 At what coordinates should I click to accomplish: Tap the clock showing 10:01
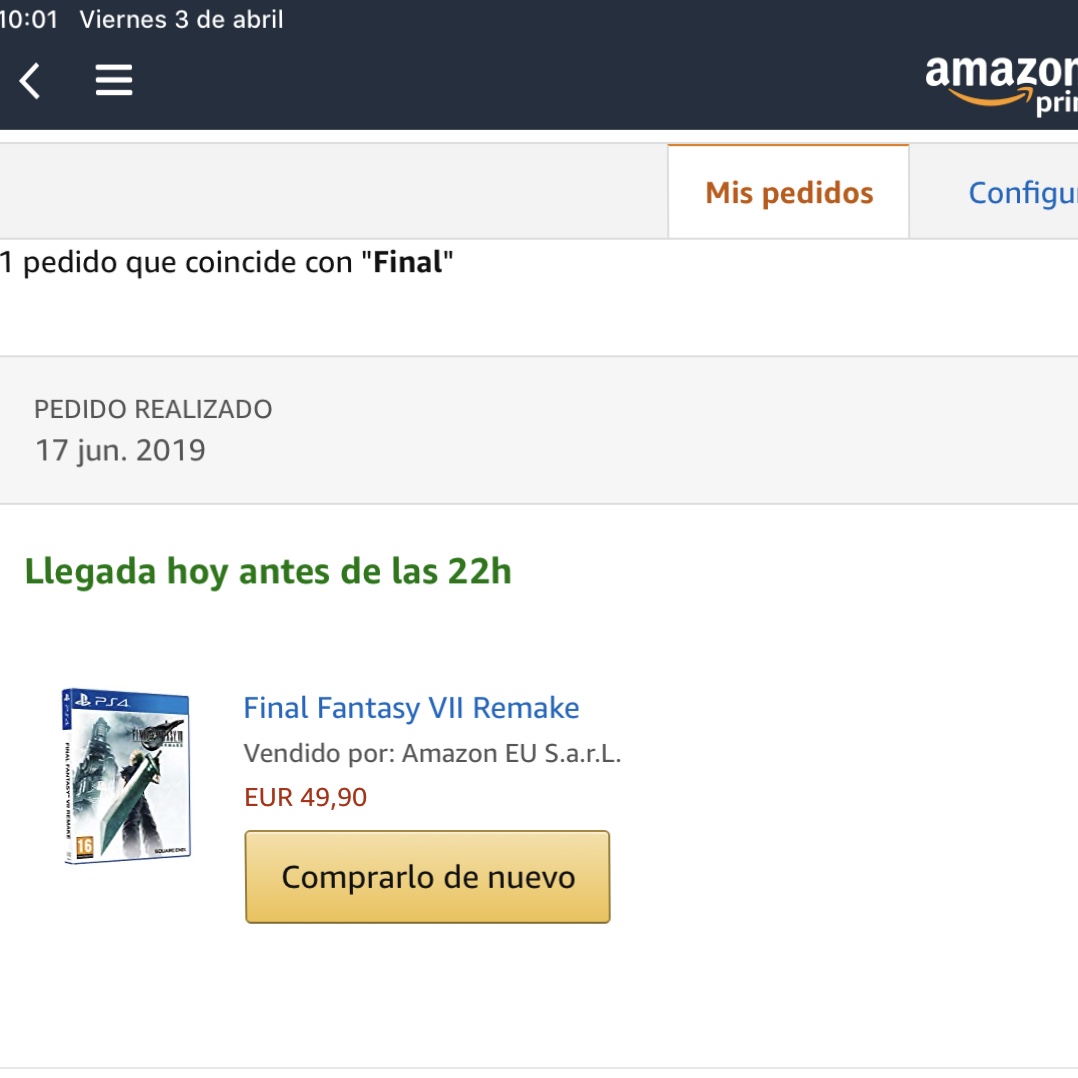click(x=29, y=19)
